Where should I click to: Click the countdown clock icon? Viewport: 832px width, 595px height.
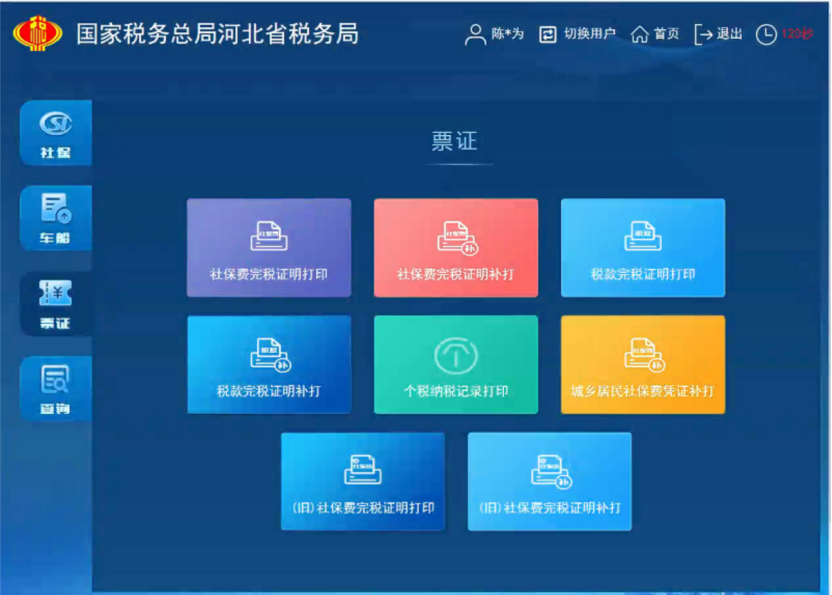765,34
